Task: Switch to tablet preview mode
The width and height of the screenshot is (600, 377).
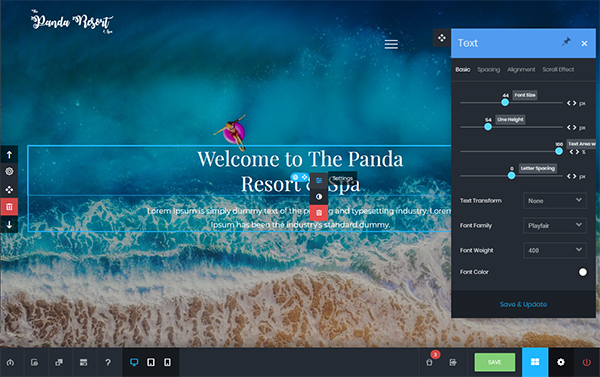Action: [151, 362]
